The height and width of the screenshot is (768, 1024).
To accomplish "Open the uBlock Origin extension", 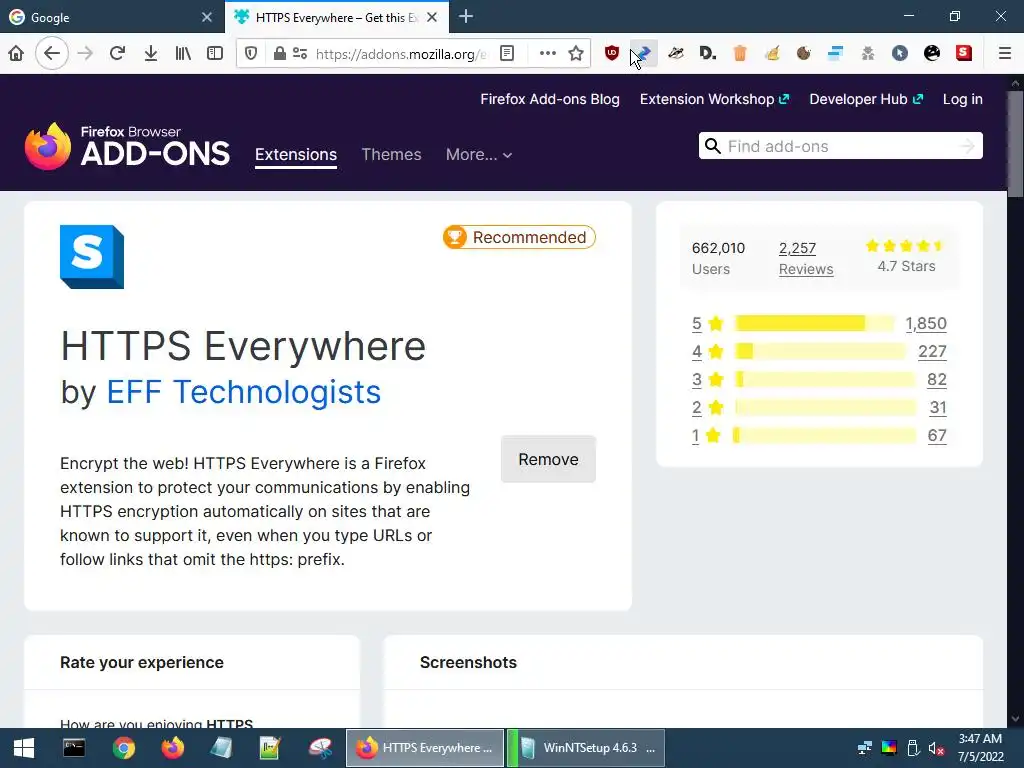I will pos(612,54).
